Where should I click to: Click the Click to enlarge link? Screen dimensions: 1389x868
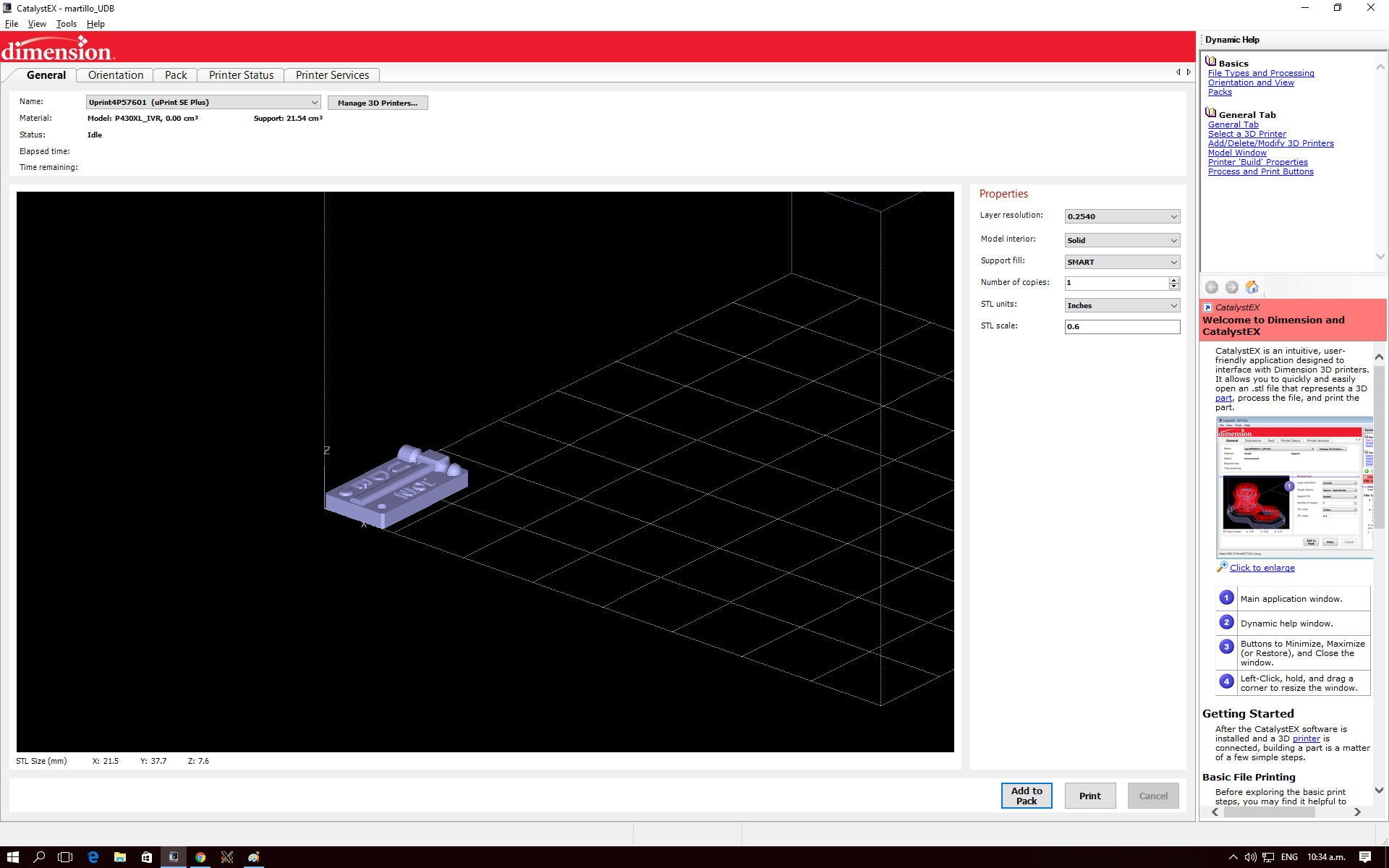pyautogui.click(x=1262, y=568)
